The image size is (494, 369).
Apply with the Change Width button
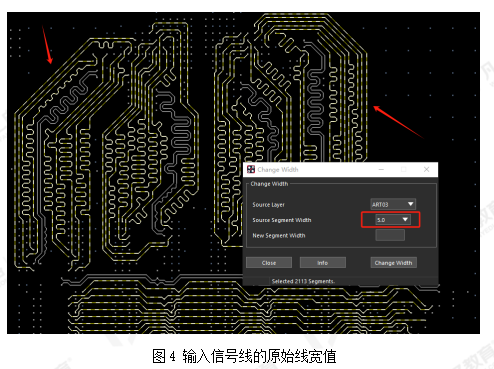(393, 263)
